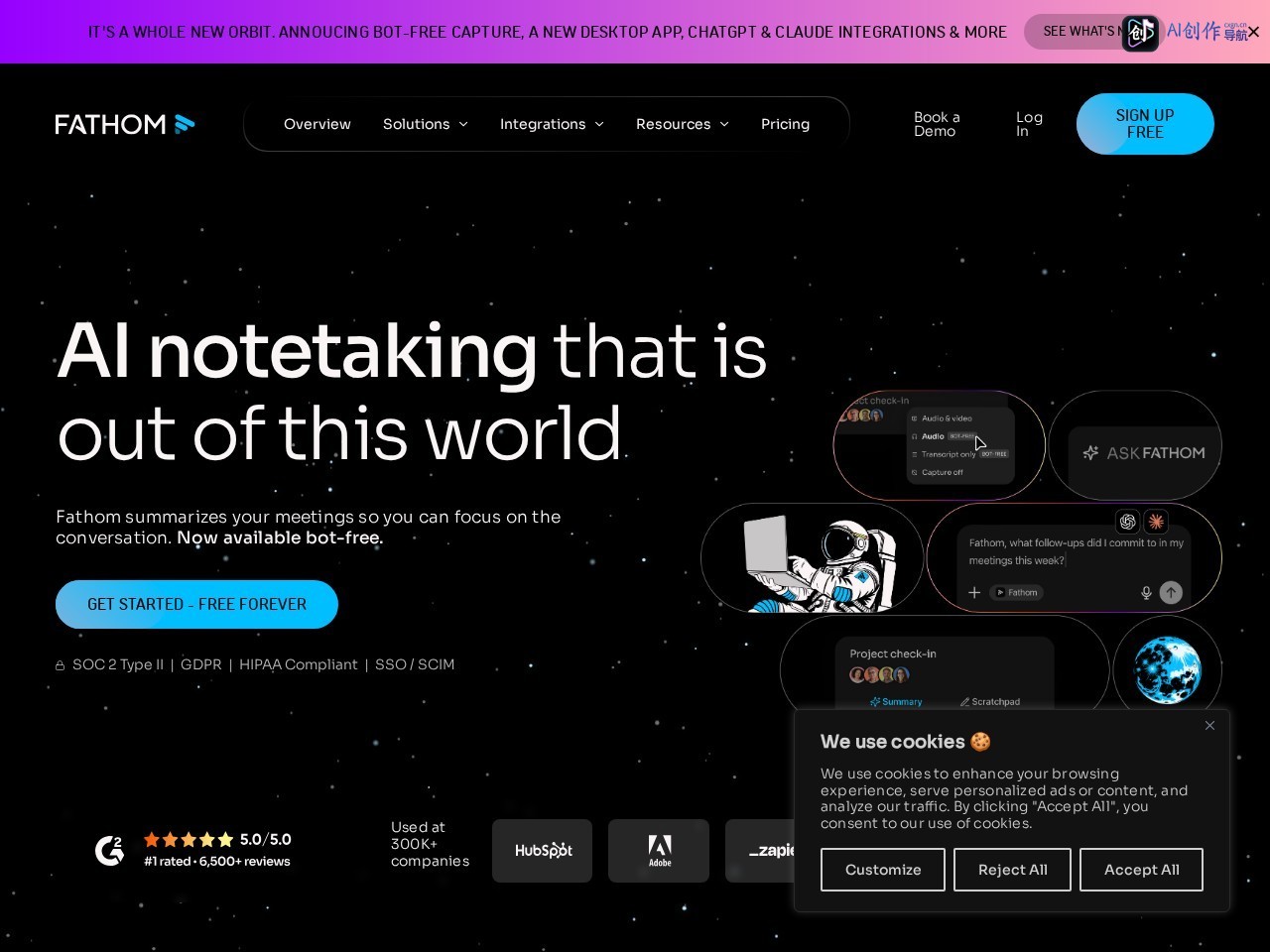Expand the Integrations dropdown menu
The height and width of the screenshot is (952, 1270).
[552, 124]
